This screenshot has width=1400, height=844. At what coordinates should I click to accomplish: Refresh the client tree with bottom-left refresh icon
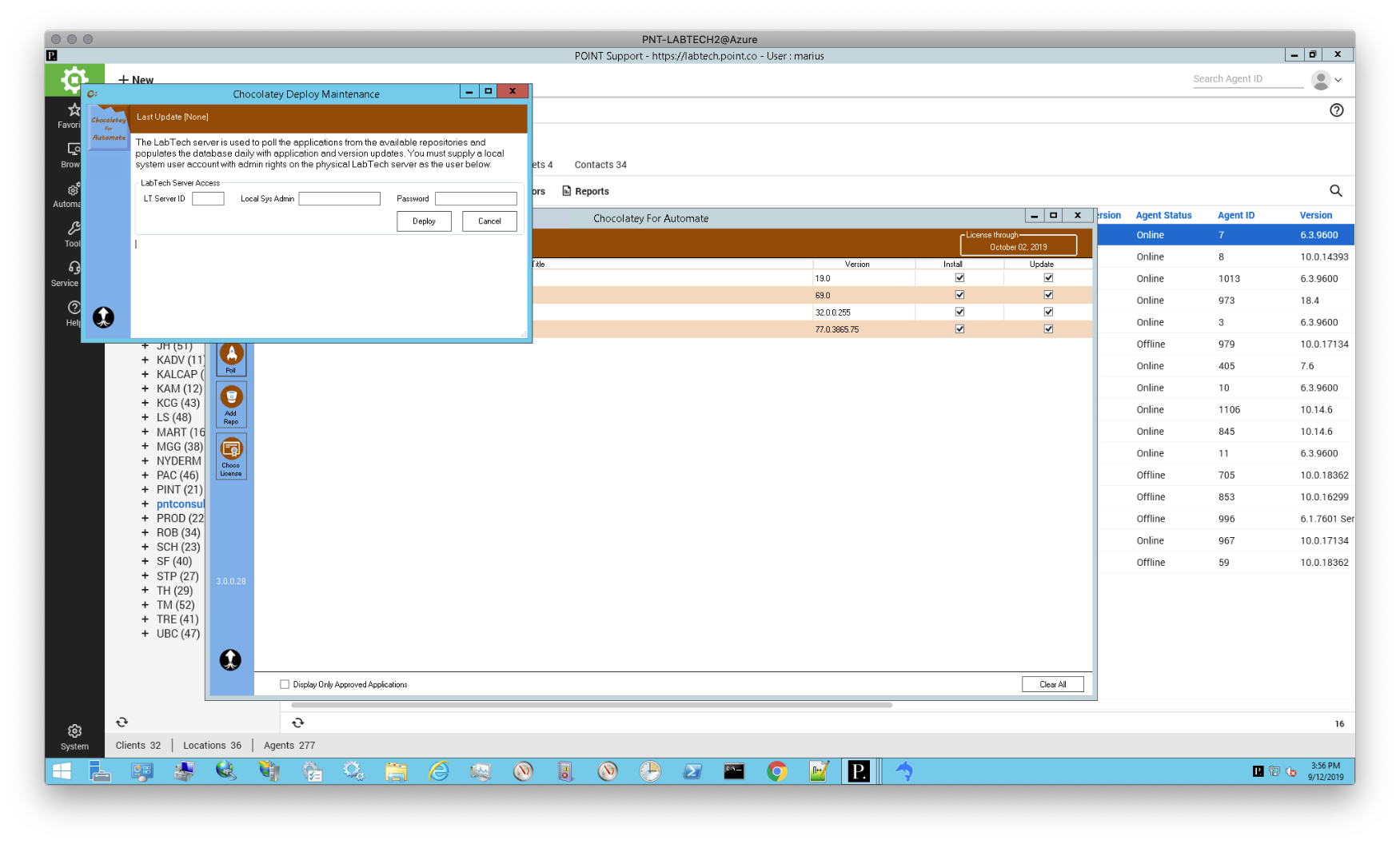(122, 722)
